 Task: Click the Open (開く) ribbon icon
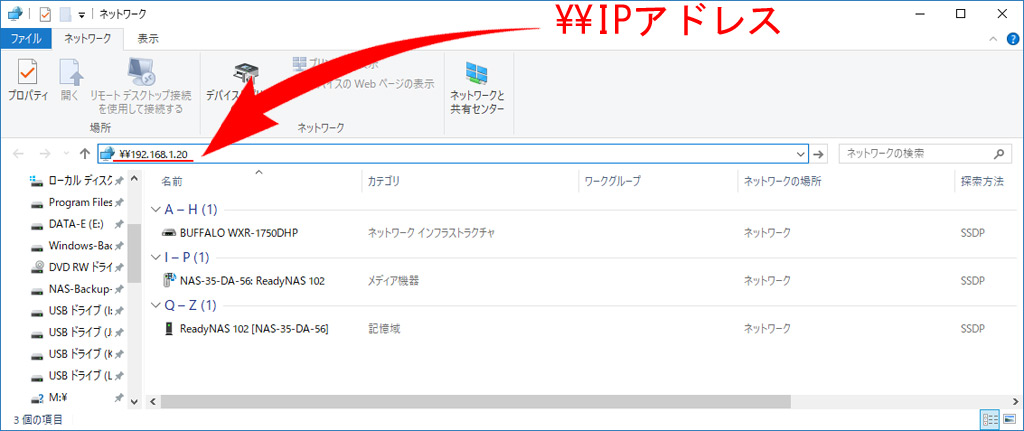point(70,80)
